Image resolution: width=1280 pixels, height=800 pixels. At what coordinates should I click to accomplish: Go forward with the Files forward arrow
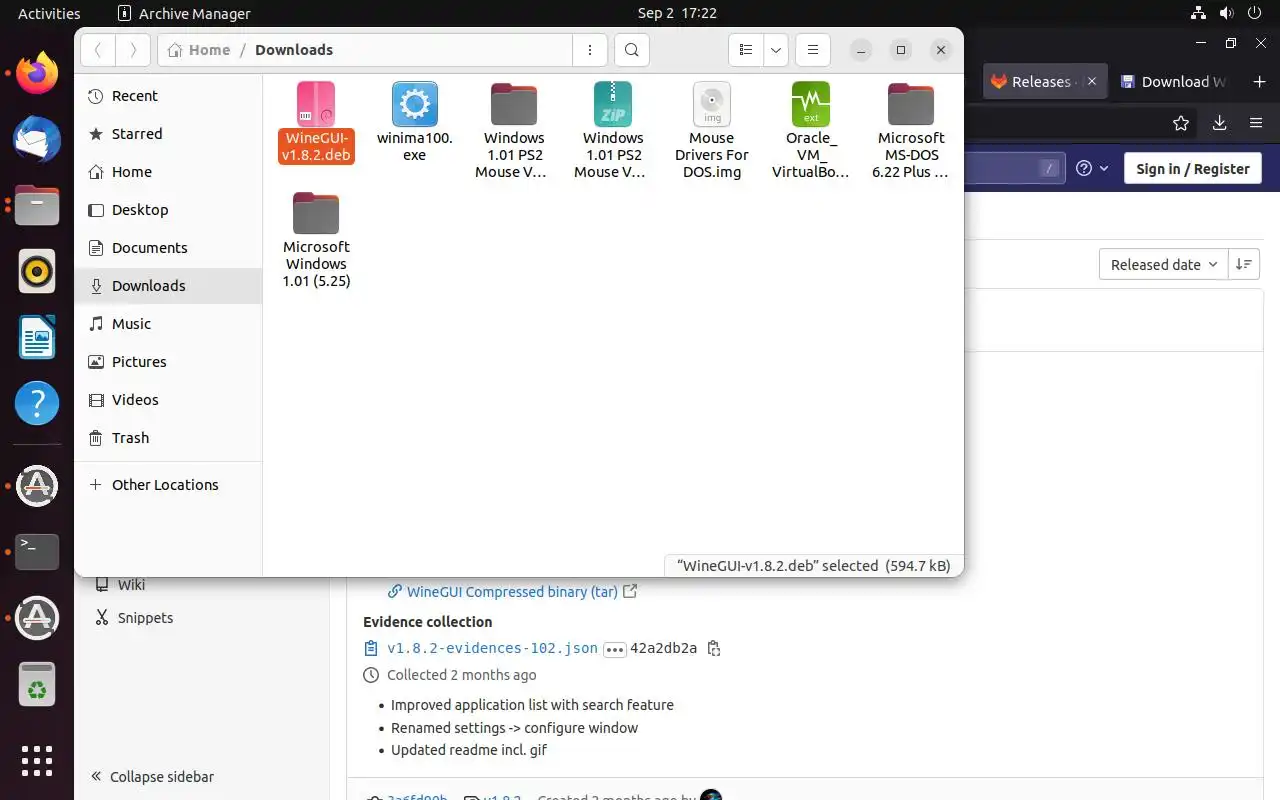(x=133, y=50)
